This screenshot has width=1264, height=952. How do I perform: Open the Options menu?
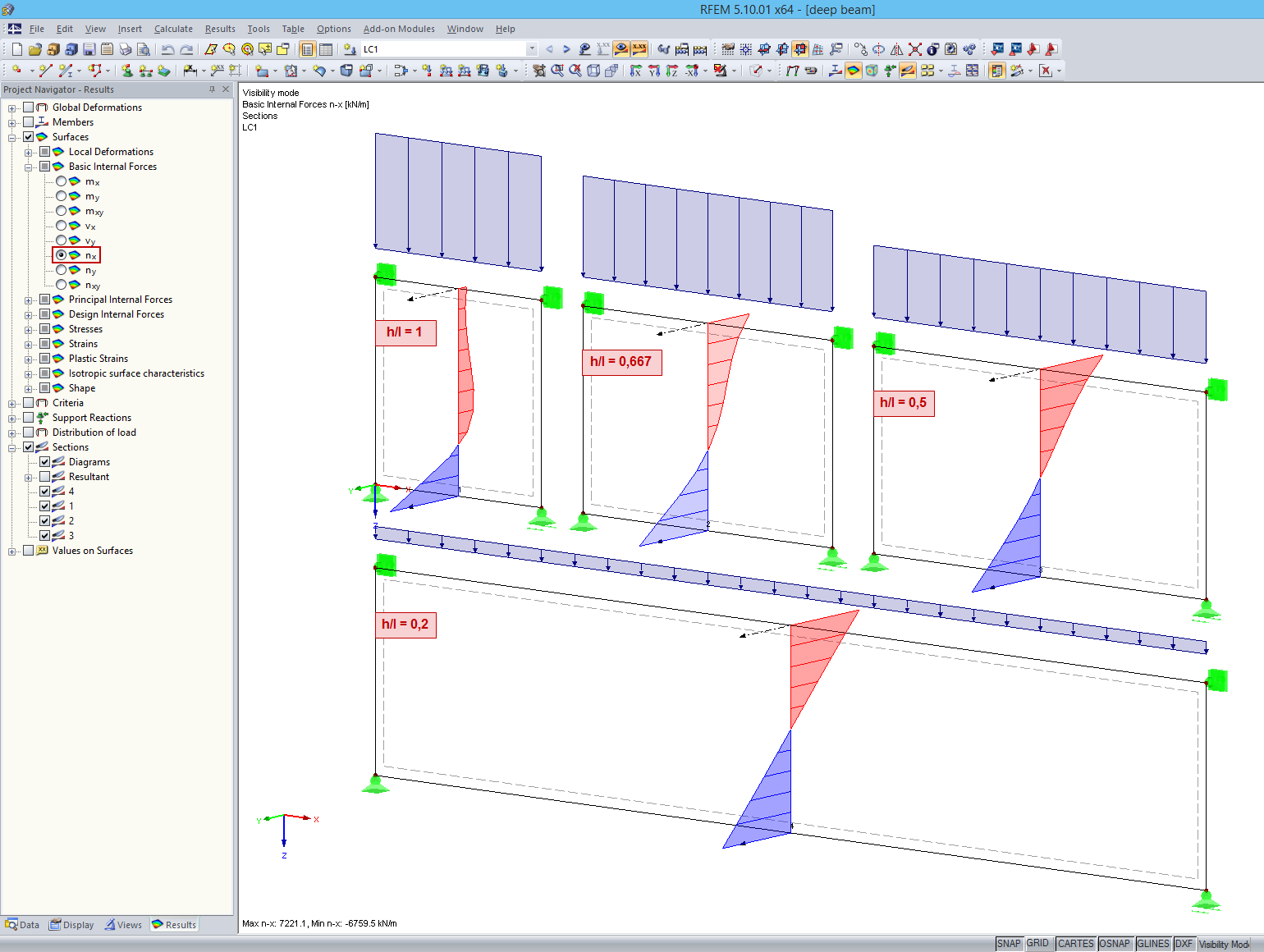point(334,29)
